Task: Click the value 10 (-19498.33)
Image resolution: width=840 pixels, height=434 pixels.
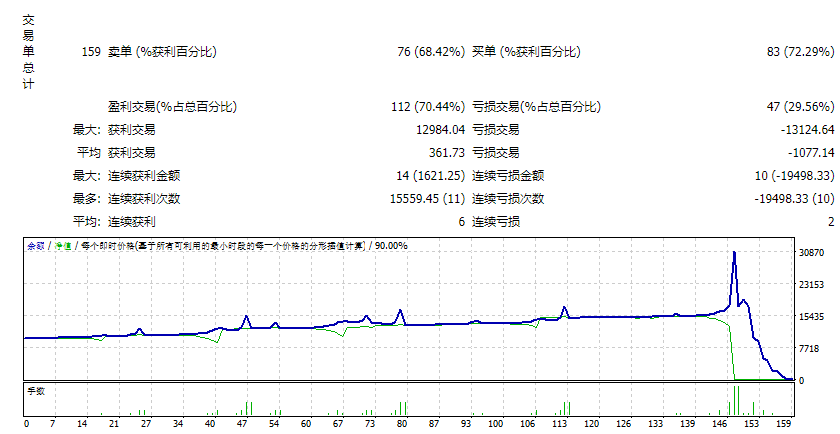Action: coord(794,176)
